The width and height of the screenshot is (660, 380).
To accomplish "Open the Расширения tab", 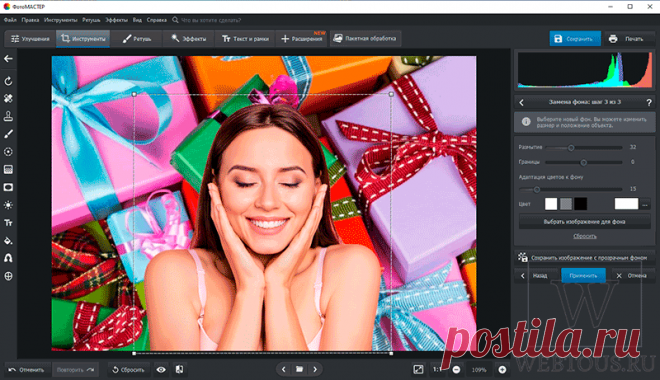I will (x=302, y=39).
